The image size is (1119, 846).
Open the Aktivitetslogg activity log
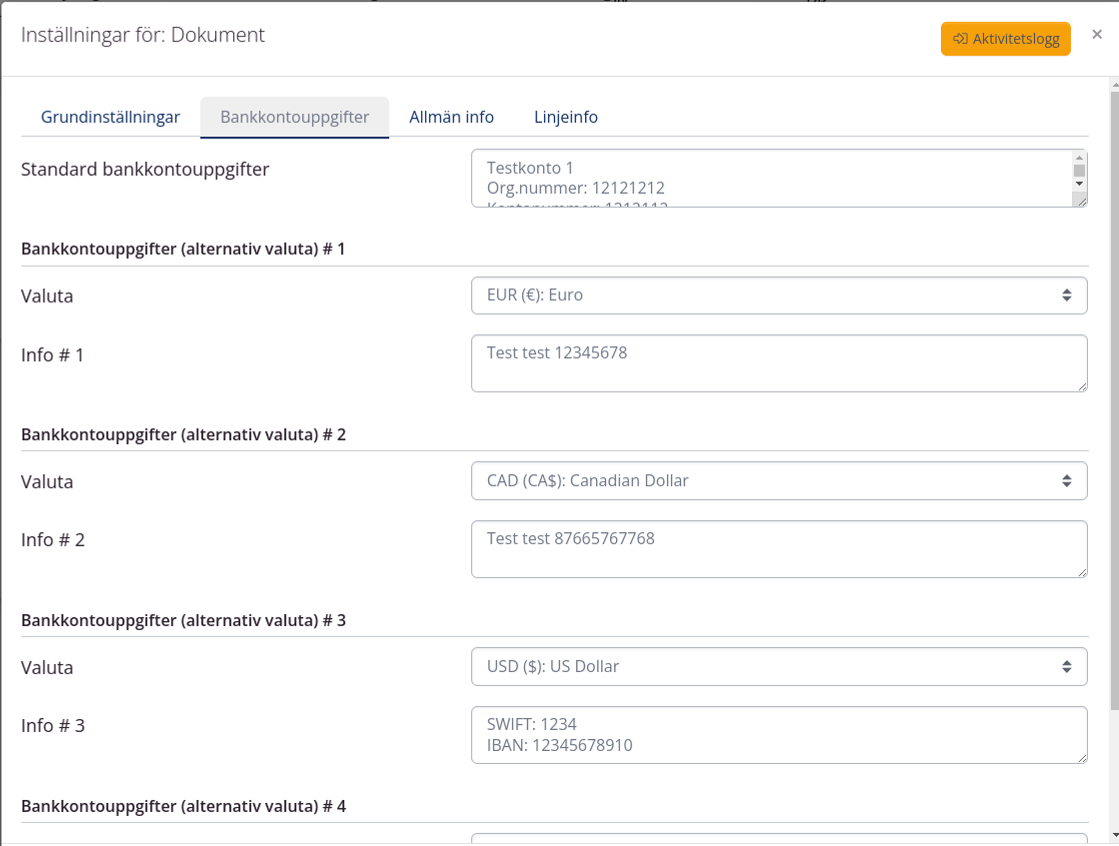tap(1005, 39)
